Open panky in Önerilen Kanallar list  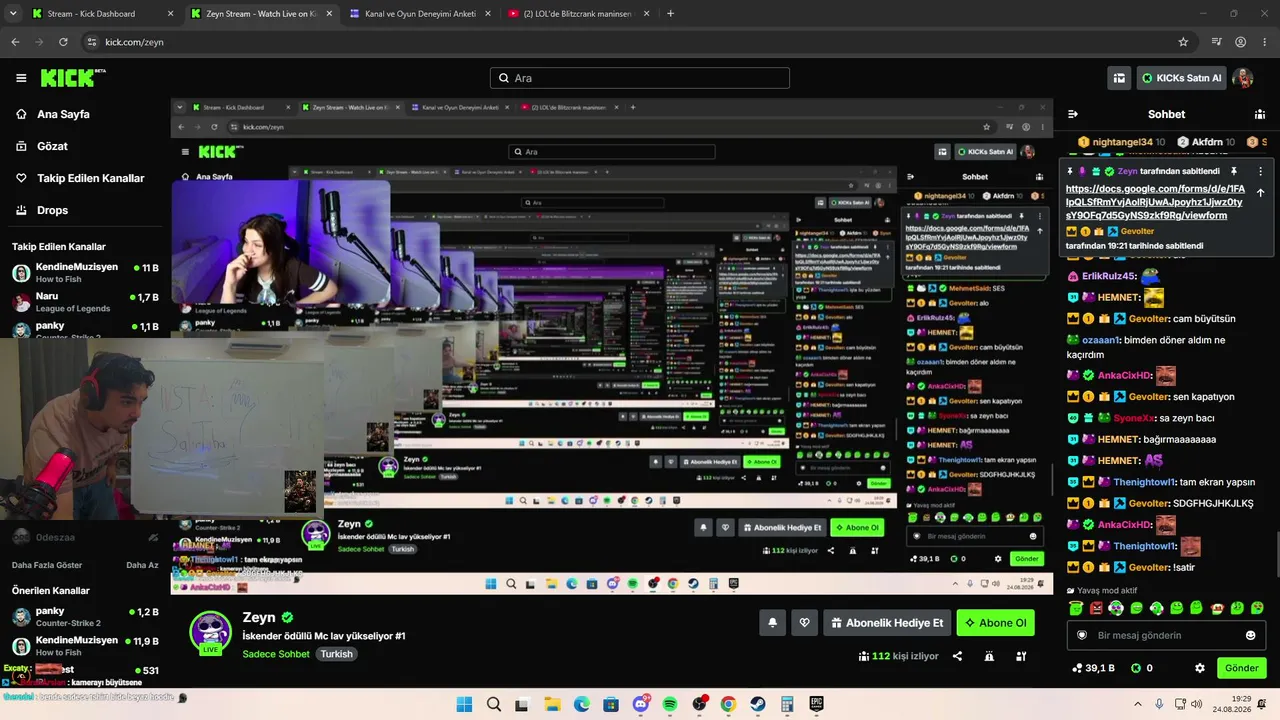tap(85, 617)
